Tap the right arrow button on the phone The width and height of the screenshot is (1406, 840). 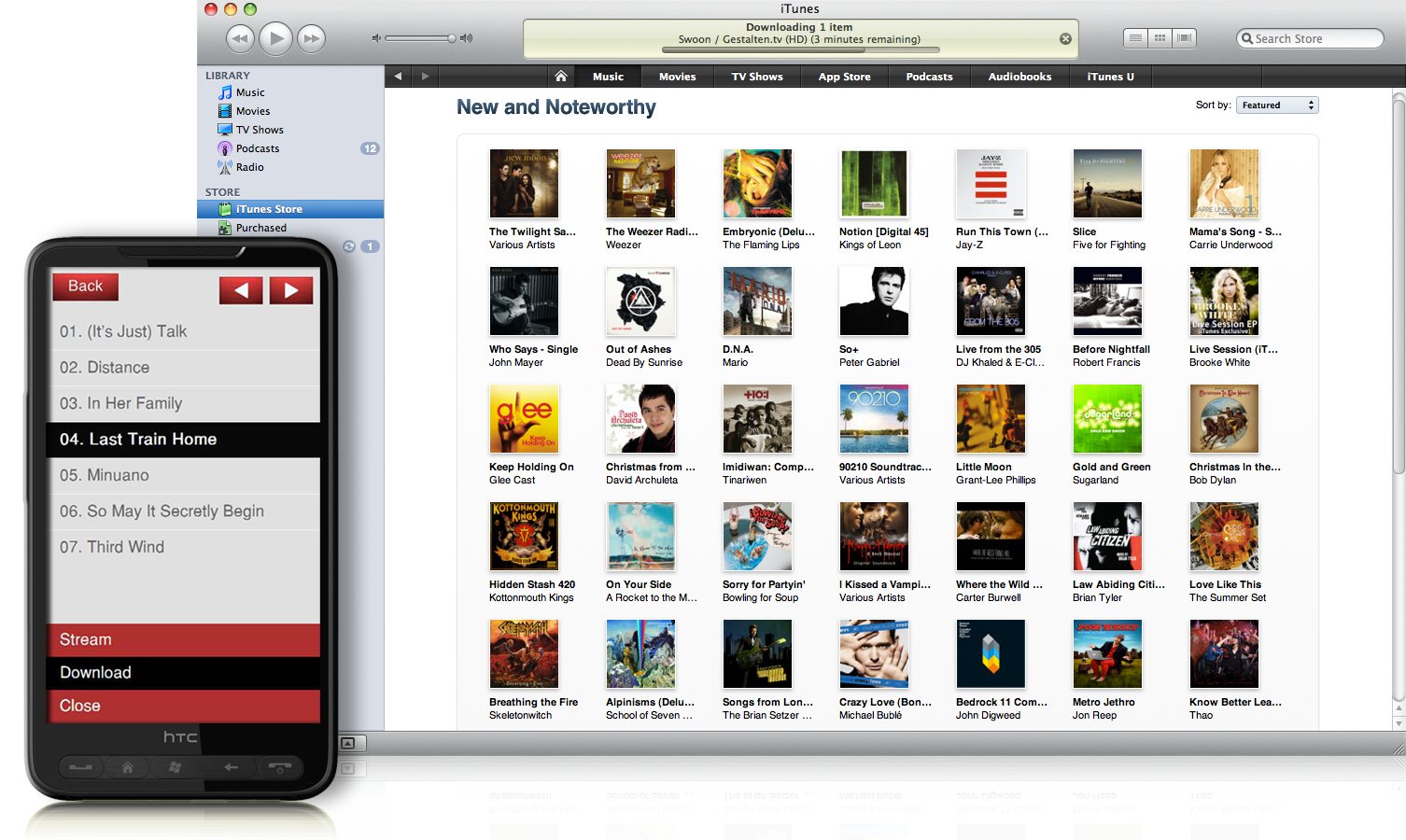291,290
